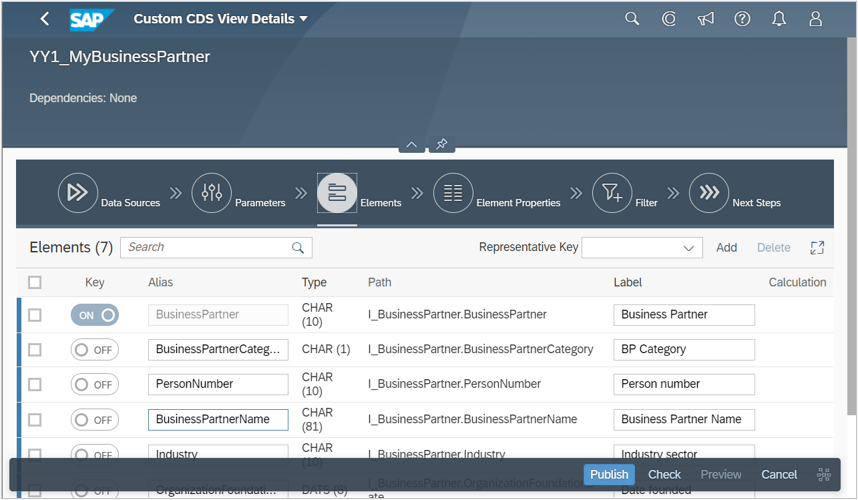The height and width of the screenshot is (500, 858).
Task: Click the SAP logo
Action: tap(91, 20)
